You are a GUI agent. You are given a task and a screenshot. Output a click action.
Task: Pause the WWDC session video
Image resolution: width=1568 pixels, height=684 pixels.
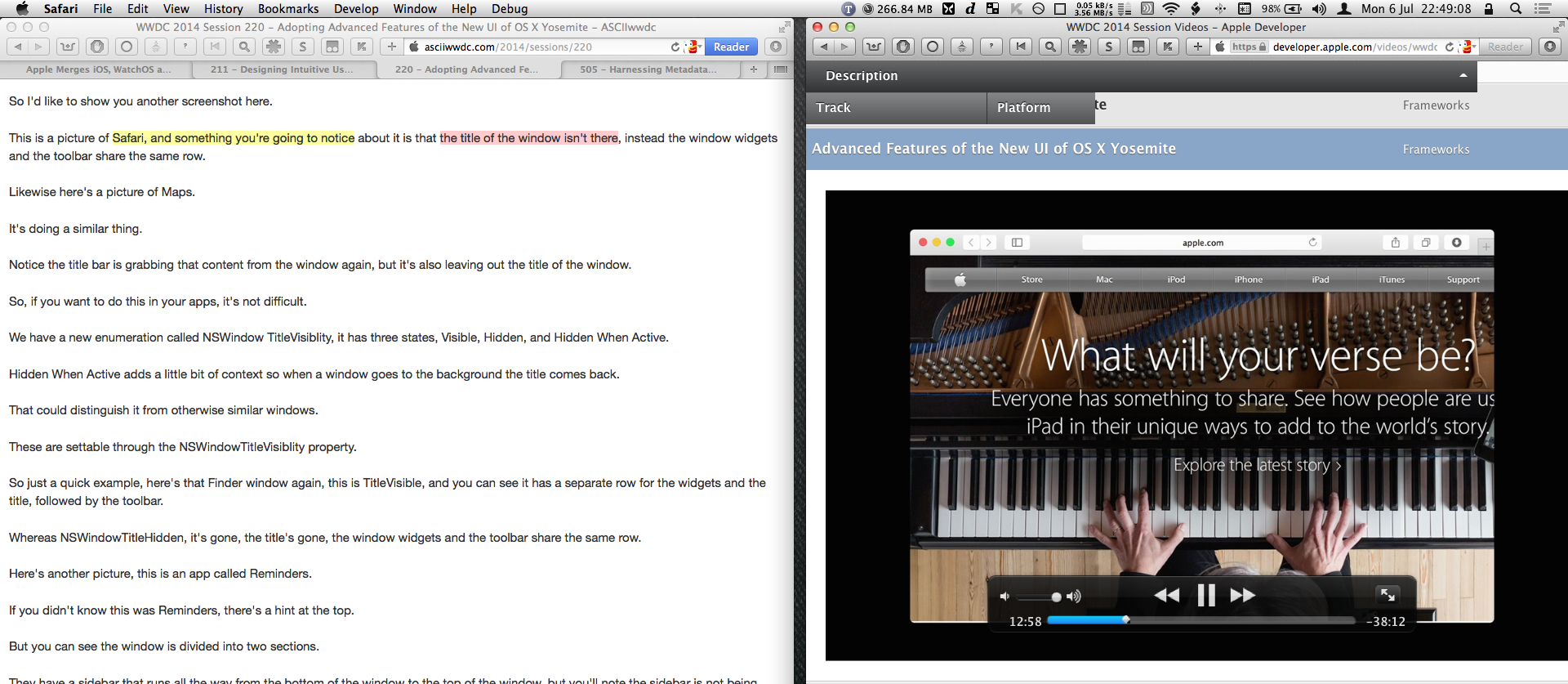[x=1206, y=595]
